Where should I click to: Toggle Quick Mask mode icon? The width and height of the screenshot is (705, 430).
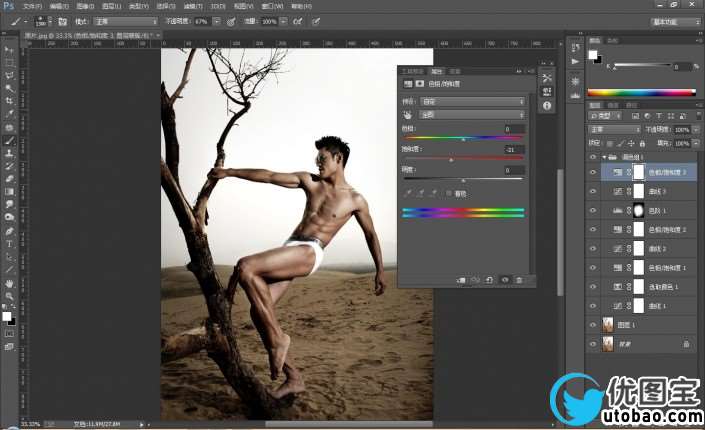point(9,334)
